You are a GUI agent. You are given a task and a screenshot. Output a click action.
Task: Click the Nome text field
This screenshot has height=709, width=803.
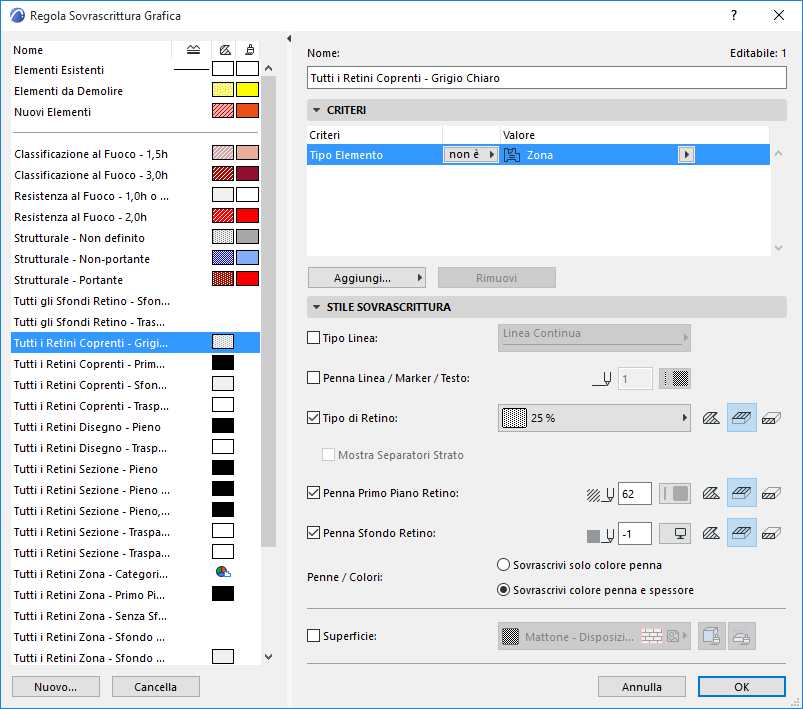(x=546, y=78)
